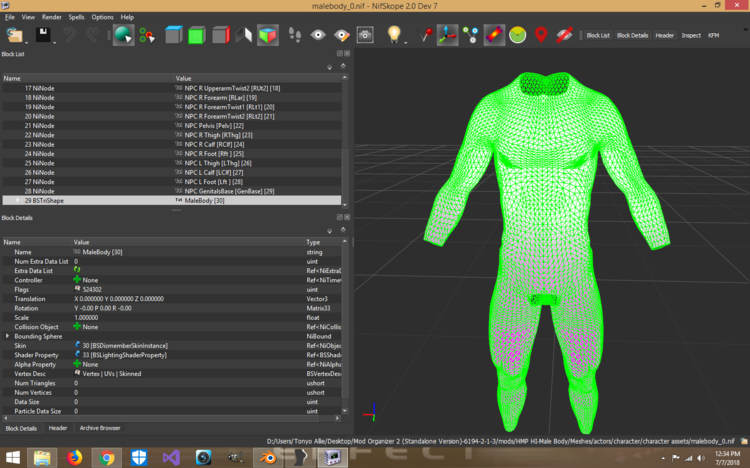Toggle the Show Collision bone icon
Viewport: 750px width, 468px height.
(x=494, y=35)
